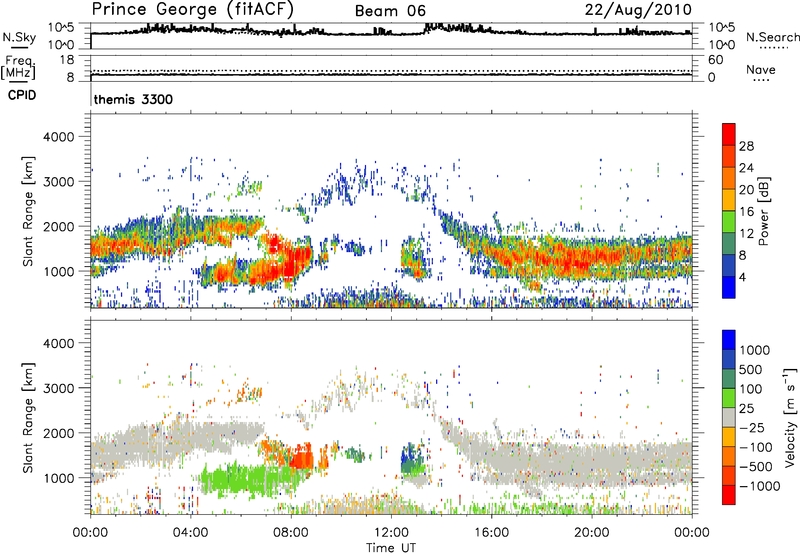Click the velocity colorbar label "-1000"
Image resolution: width=800 pixels, height=554 pixels.
coord(759,486)
